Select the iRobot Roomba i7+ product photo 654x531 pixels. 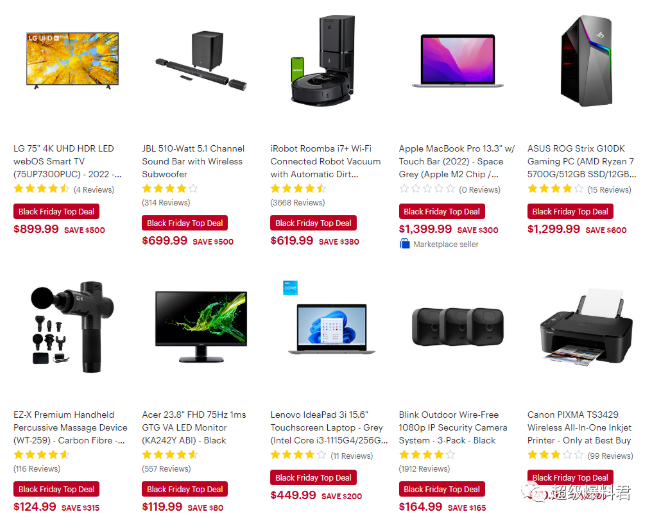pyautogui.click(x=323, y=60)
